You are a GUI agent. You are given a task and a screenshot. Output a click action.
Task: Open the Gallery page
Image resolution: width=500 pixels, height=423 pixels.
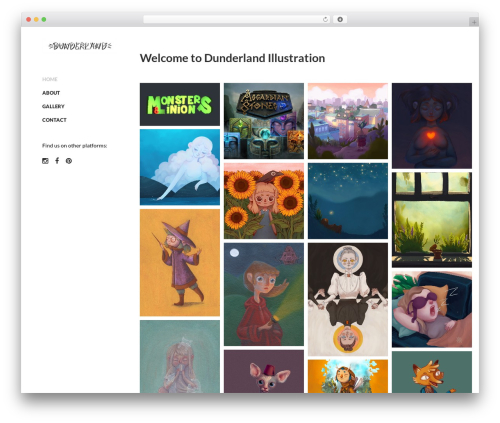53,106
